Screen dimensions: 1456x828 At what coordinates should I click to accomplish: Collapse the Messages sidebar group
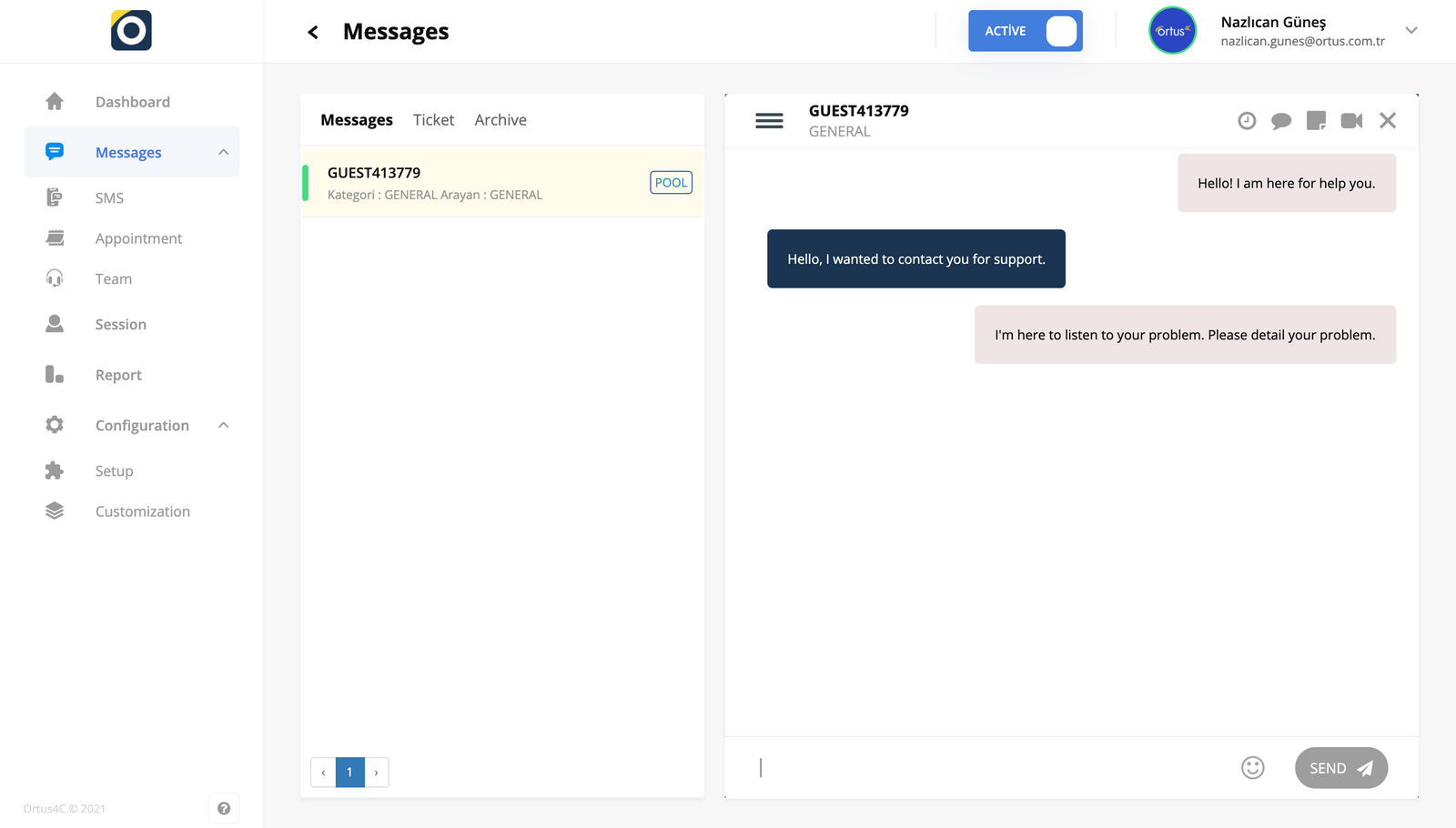224,152
